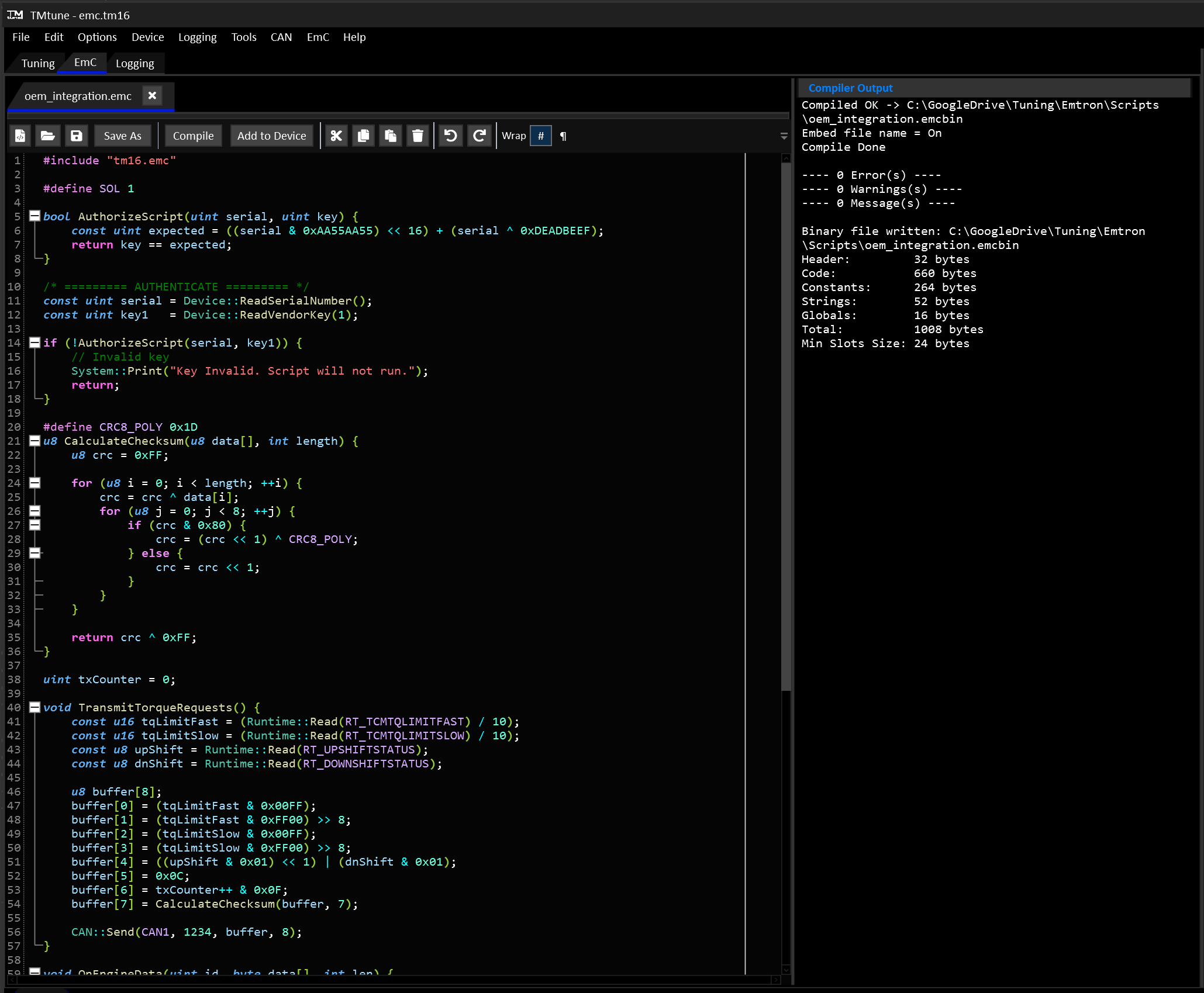Open the Device menu
The width and height of the screenshot is (1204, 993).
[x=147, y=37]
